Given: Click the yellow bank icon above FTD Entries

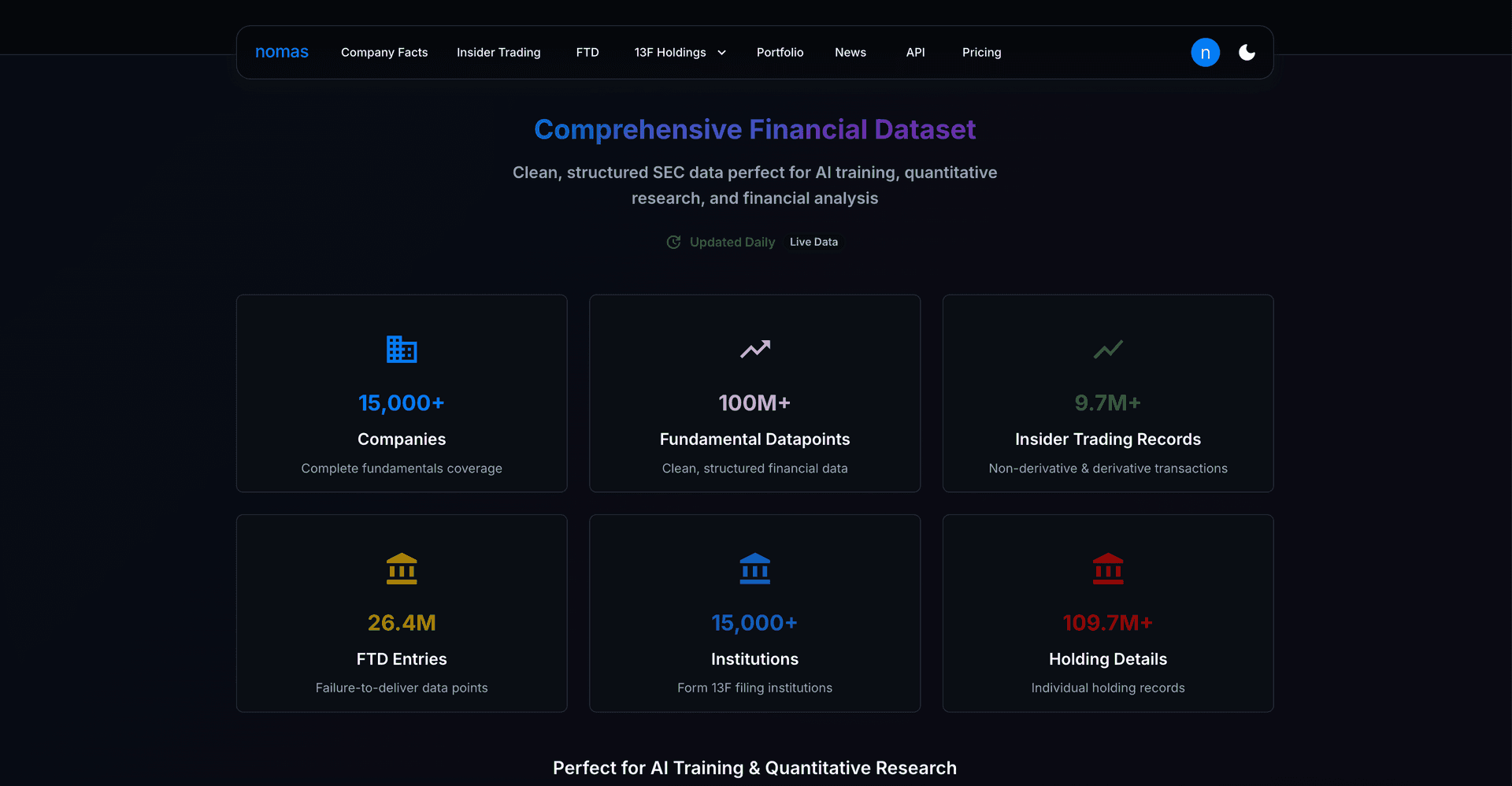Looking at the screenshot, I should tap(402, 569).
